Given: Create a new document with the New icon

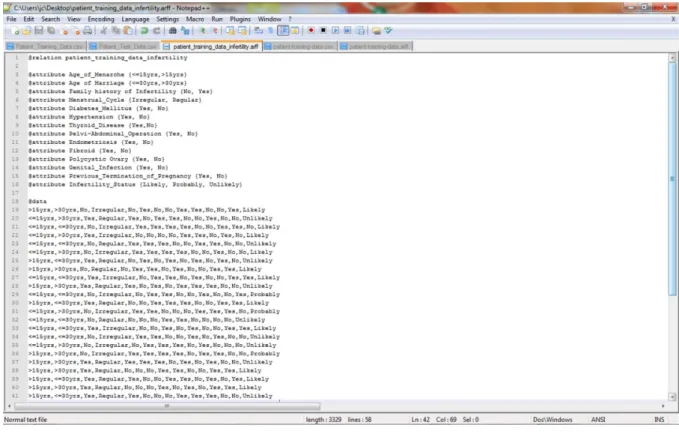Looking at the screenshot, I should click(15, 31).
